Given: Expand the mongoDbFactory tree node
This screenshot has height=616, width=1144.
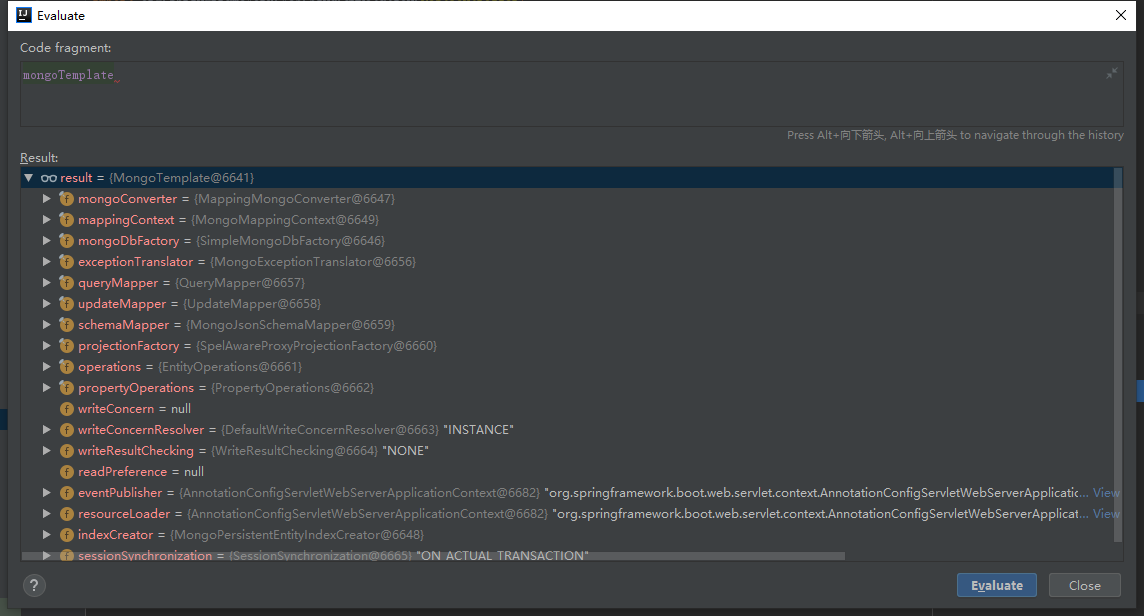Looking at the screenshot, I should pyautogui.click(x=47, y=241).
